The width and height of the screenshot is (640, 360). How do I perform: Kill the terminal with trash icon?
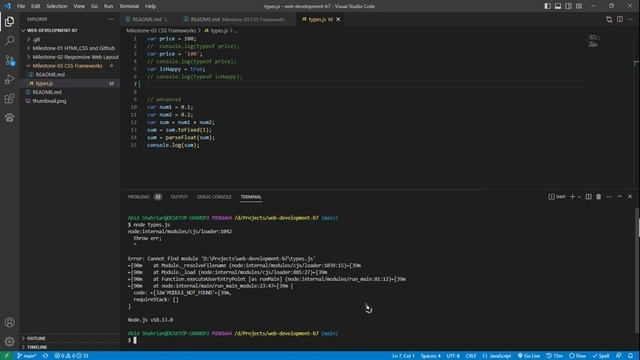tap(598, 197)
